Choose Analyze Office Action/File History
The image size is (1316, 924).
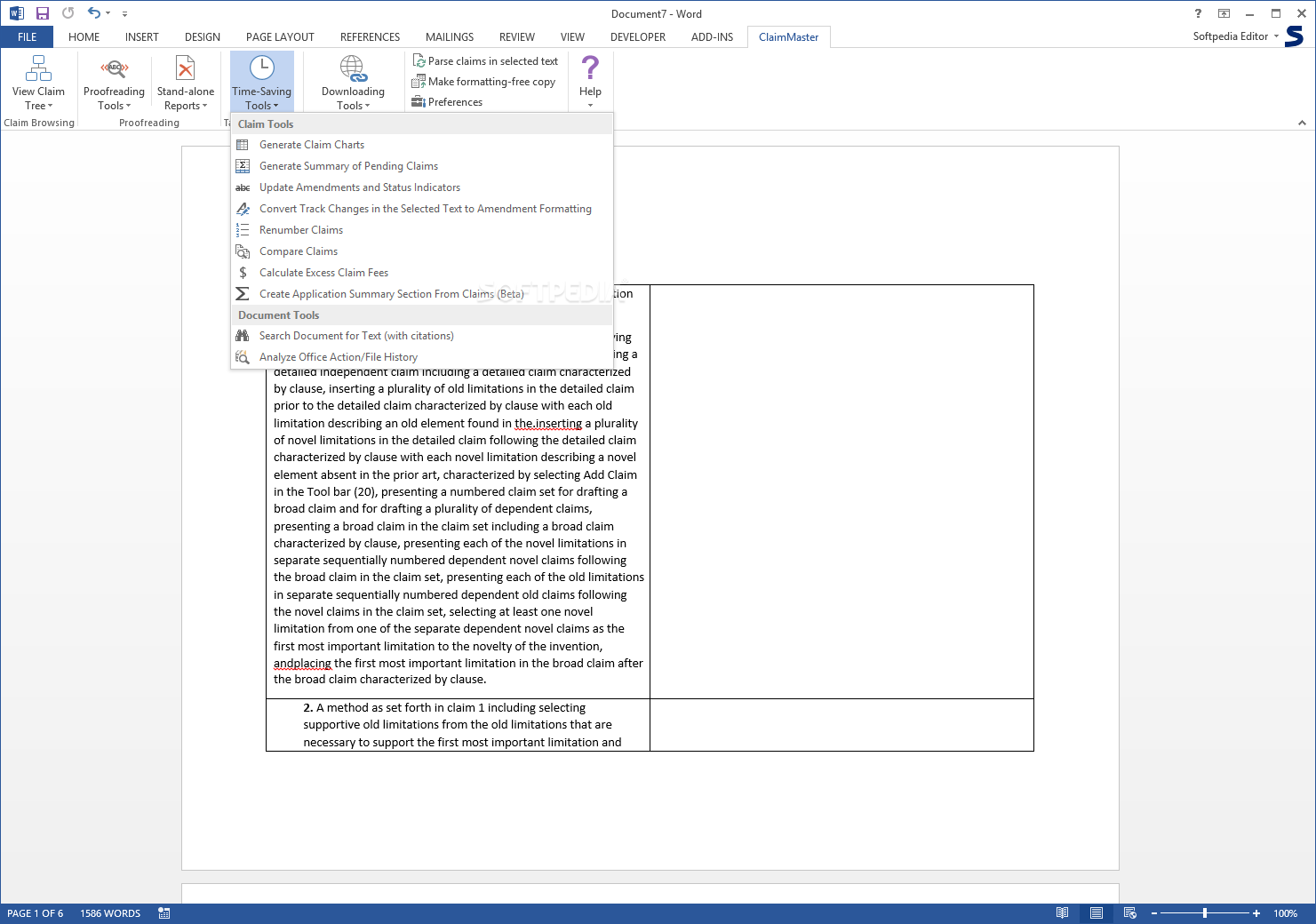422,357
